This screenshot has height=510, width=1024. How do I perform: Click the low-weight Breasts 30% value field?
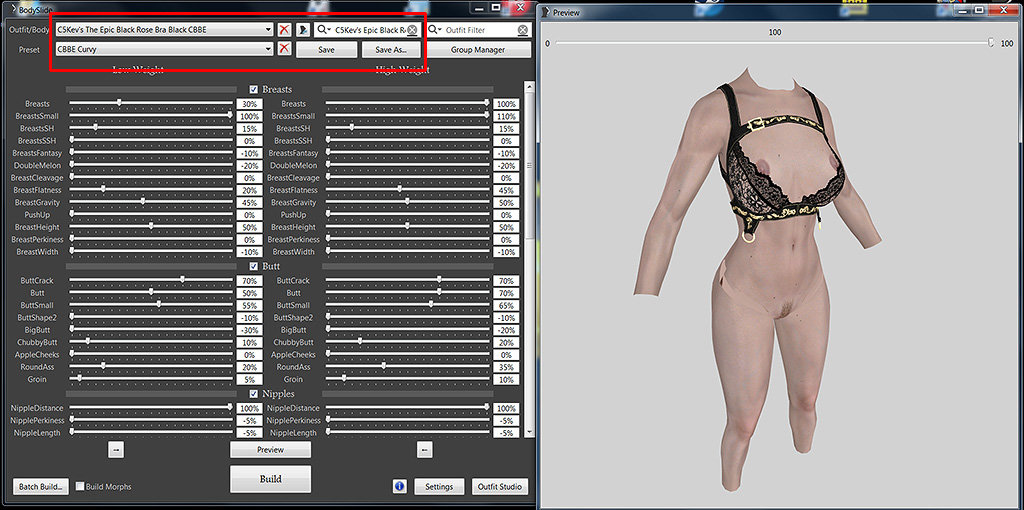249,104
